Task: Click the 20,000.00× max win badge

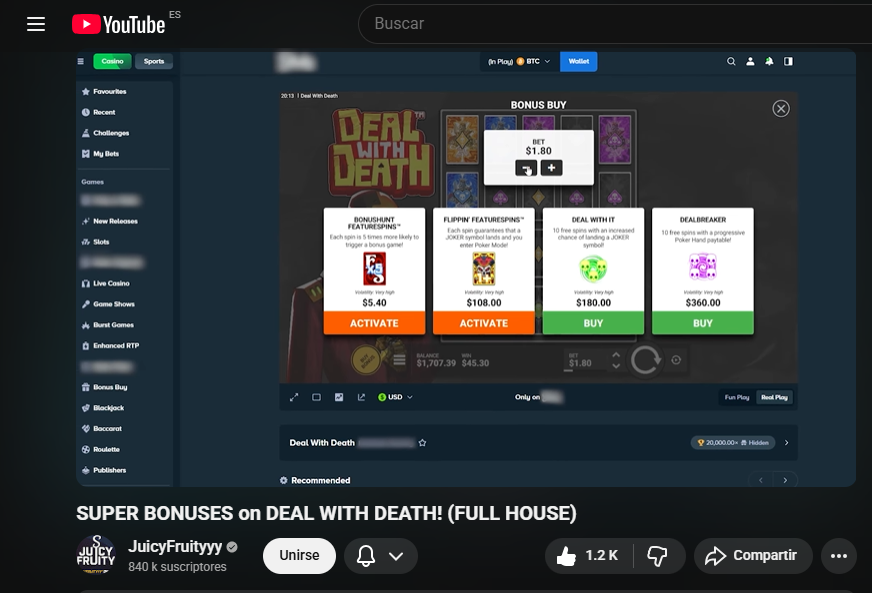Action: (732, 443)
